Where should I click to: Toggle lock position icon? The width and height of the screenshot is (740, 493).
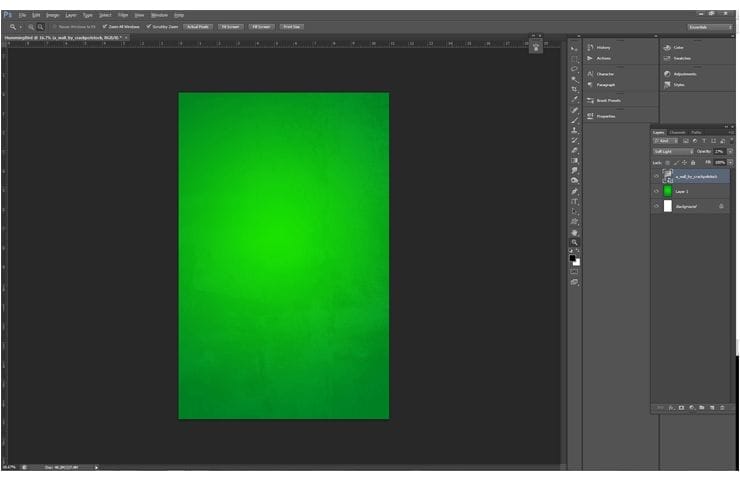tap(685, 163)
